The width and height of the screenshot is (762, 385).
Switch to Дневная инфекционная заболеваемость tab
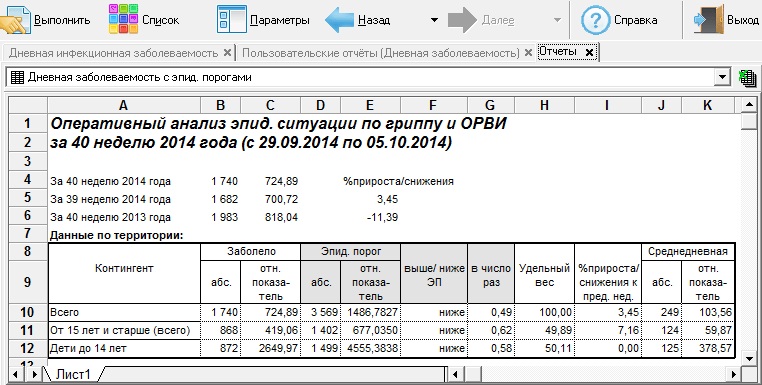tap(113, 53)
